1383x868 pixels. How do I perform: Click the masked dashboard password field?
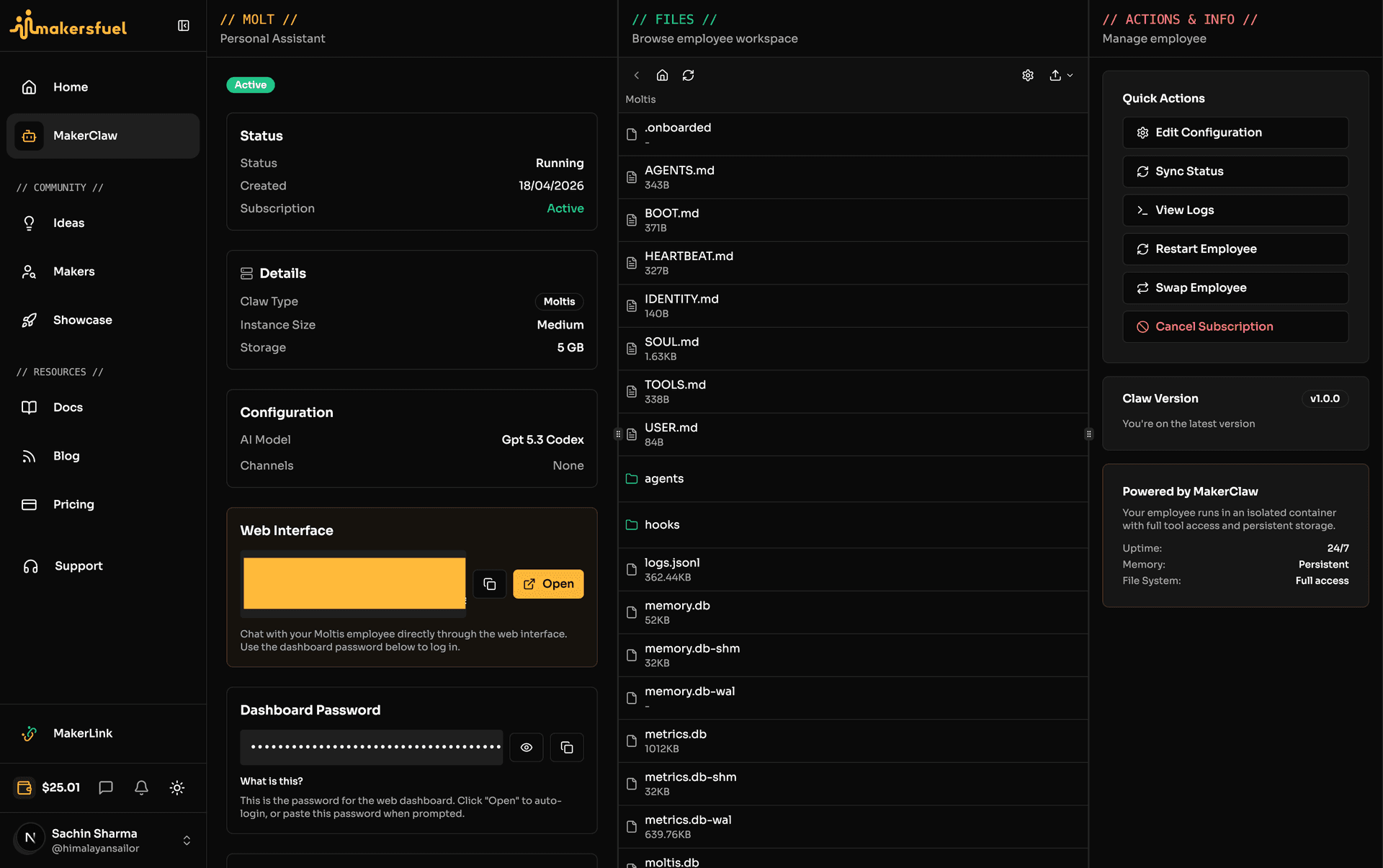[372, 747]
